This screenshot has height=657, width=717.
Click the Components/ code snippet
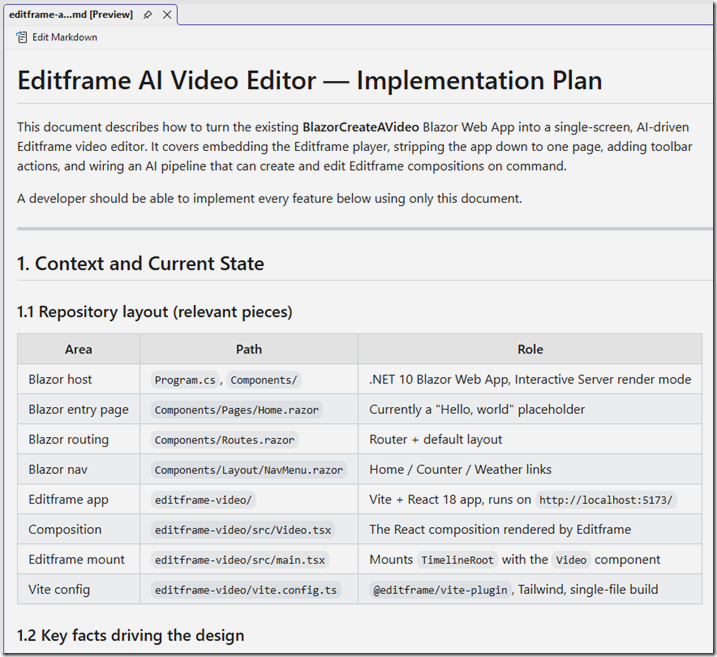click(x=264, y=380)
